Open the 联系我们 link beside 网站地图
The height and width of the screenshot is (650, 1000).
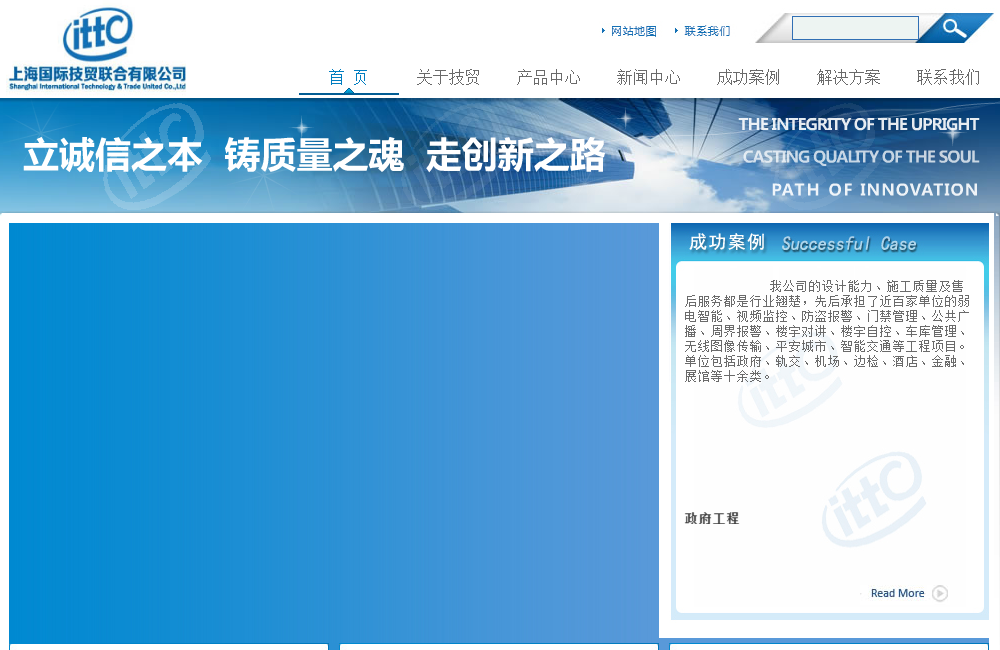[707, 31]
